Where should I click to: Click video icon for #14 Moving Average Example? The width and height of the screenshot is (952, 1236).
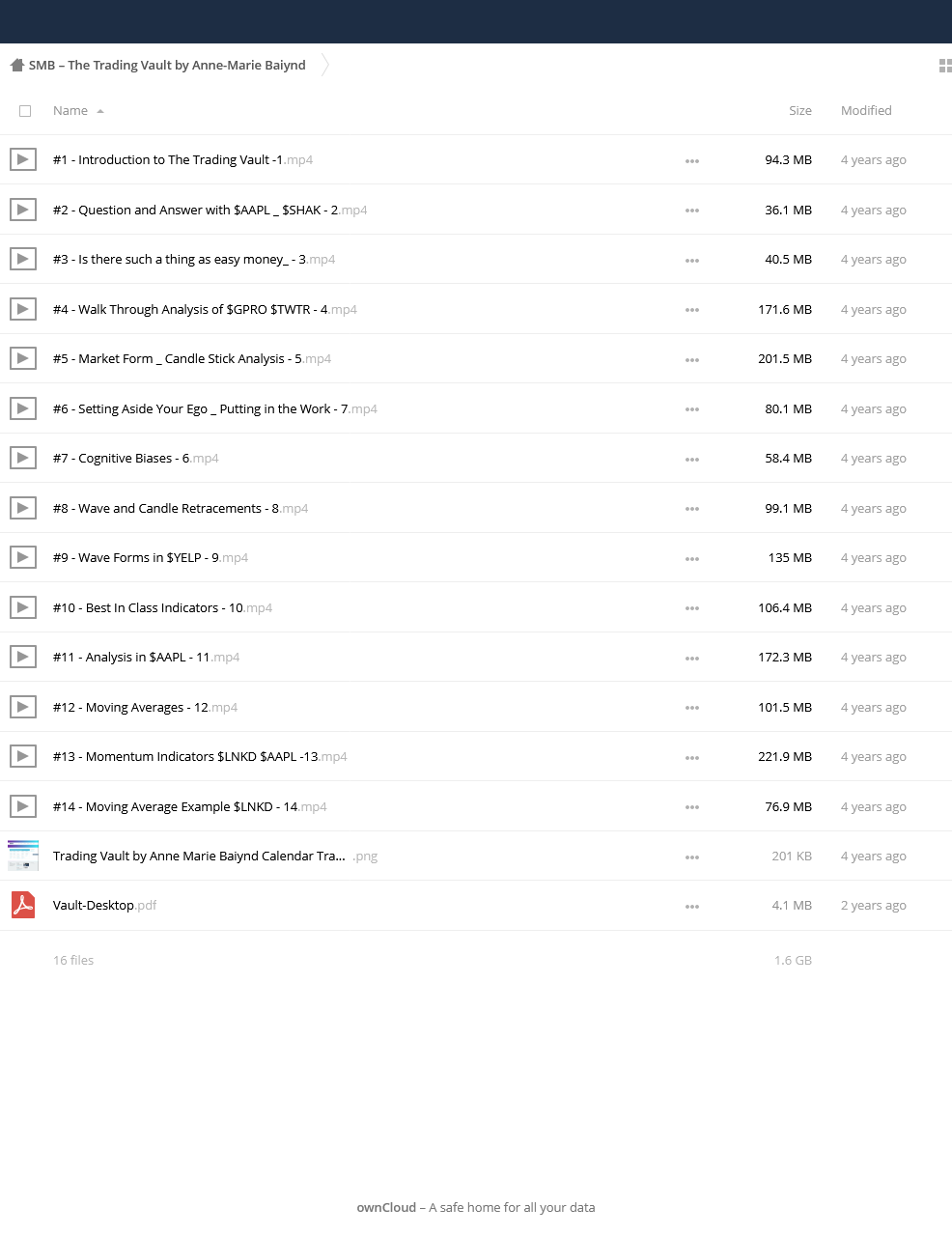23,805
